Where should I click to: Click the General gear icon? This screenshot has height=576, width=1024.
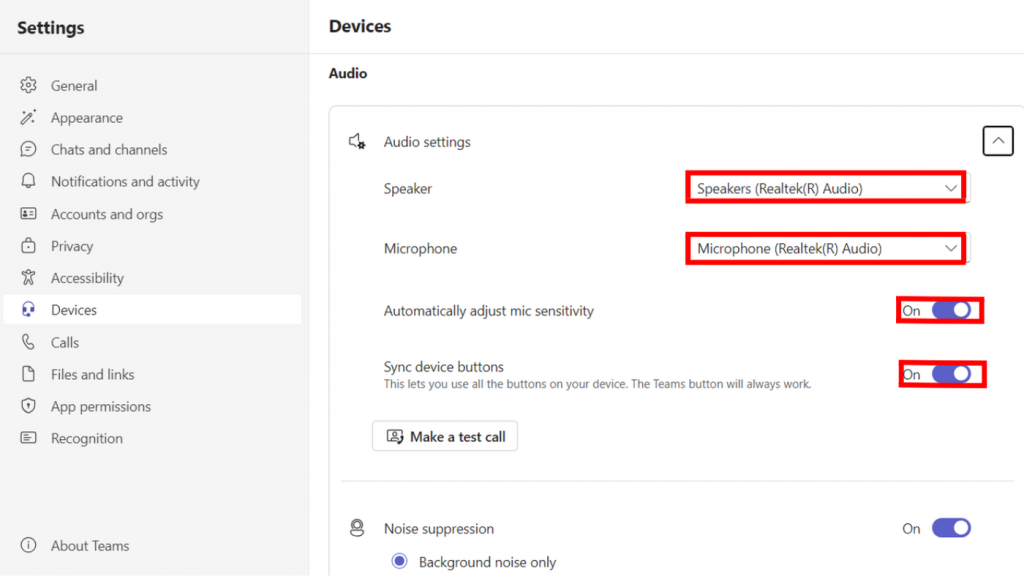click(x=28, y=86)
